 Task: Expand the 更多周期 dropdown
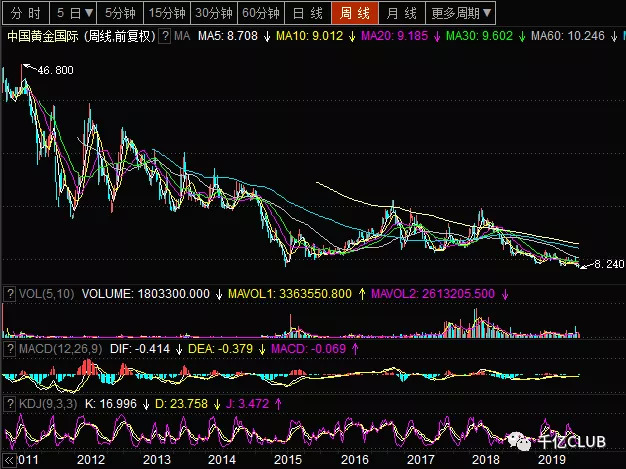click(x=461, y=13)
